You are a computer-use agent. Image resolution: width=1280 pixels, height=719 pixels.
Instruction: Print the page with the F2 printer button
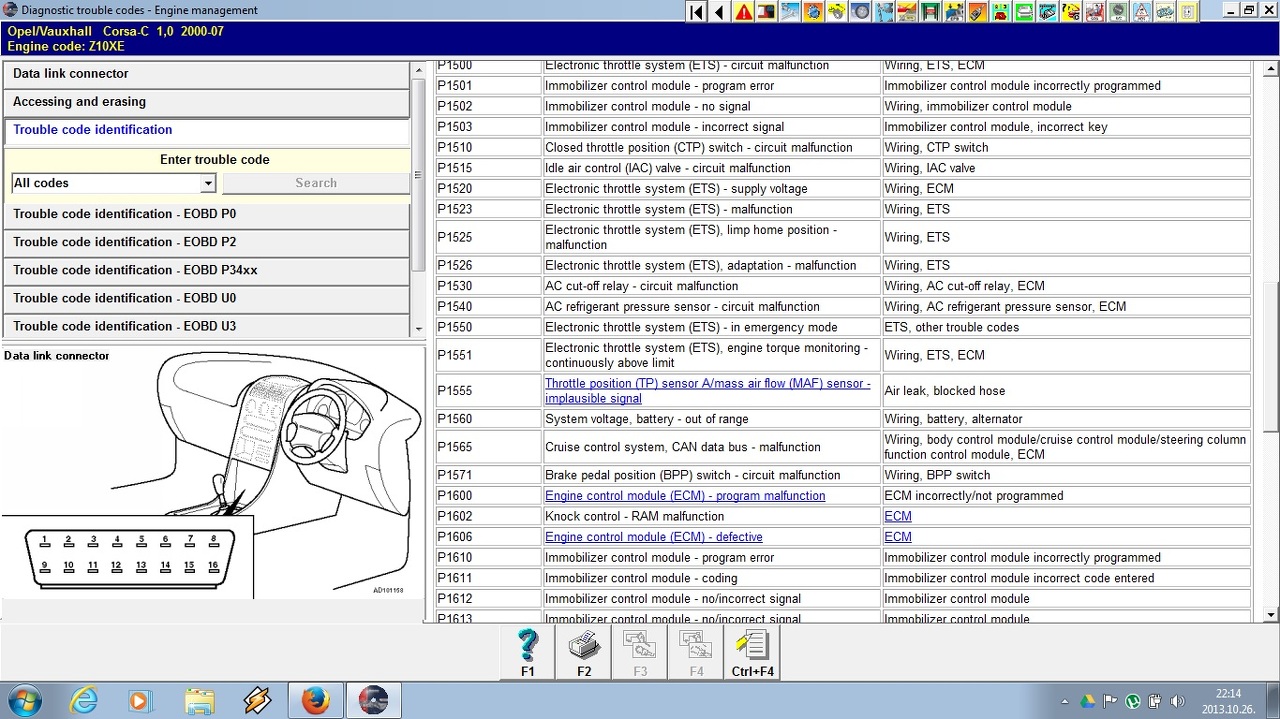584,653
